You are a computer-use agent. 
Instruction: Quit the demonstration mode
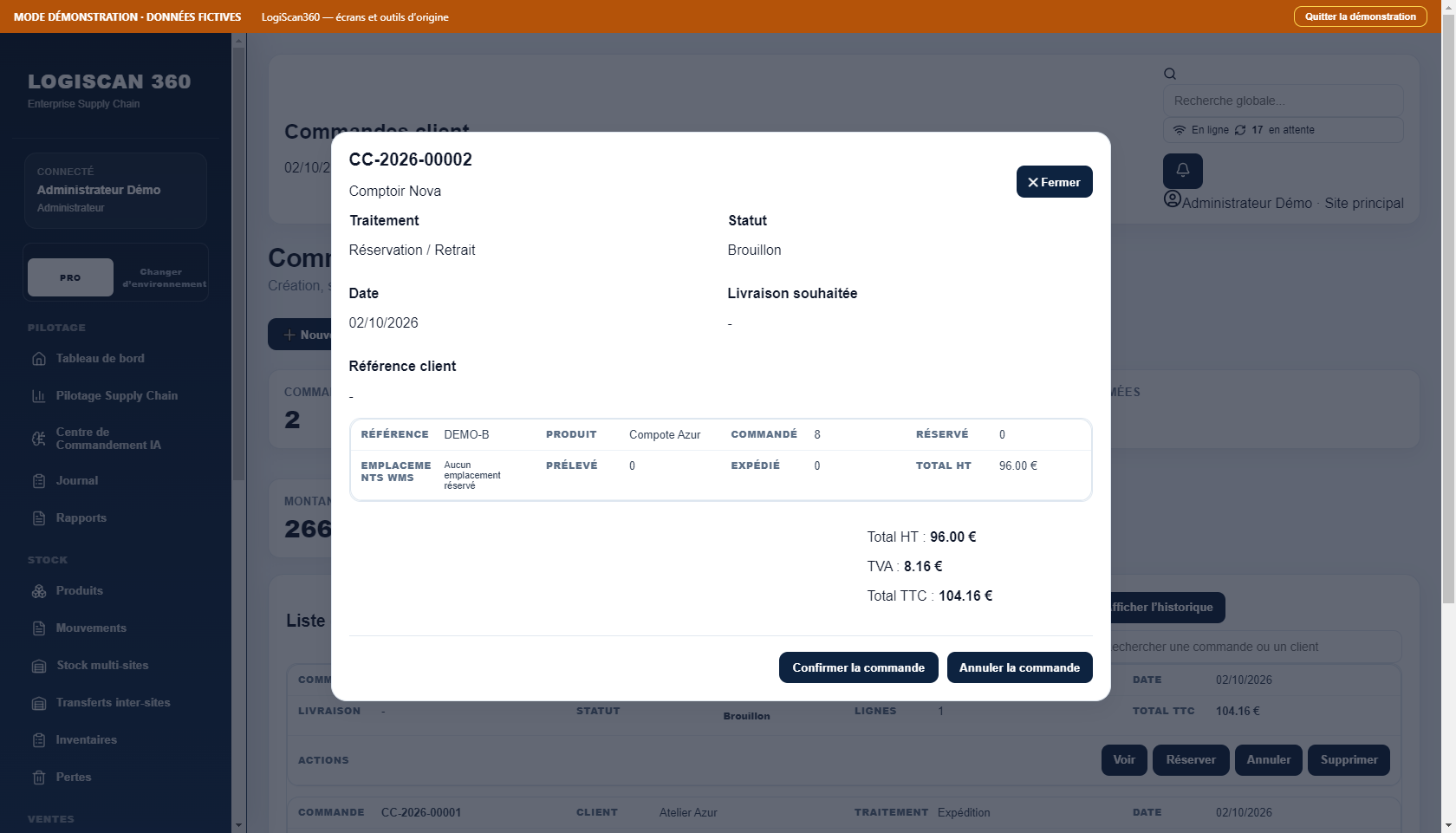click(x=1361, y=16)
